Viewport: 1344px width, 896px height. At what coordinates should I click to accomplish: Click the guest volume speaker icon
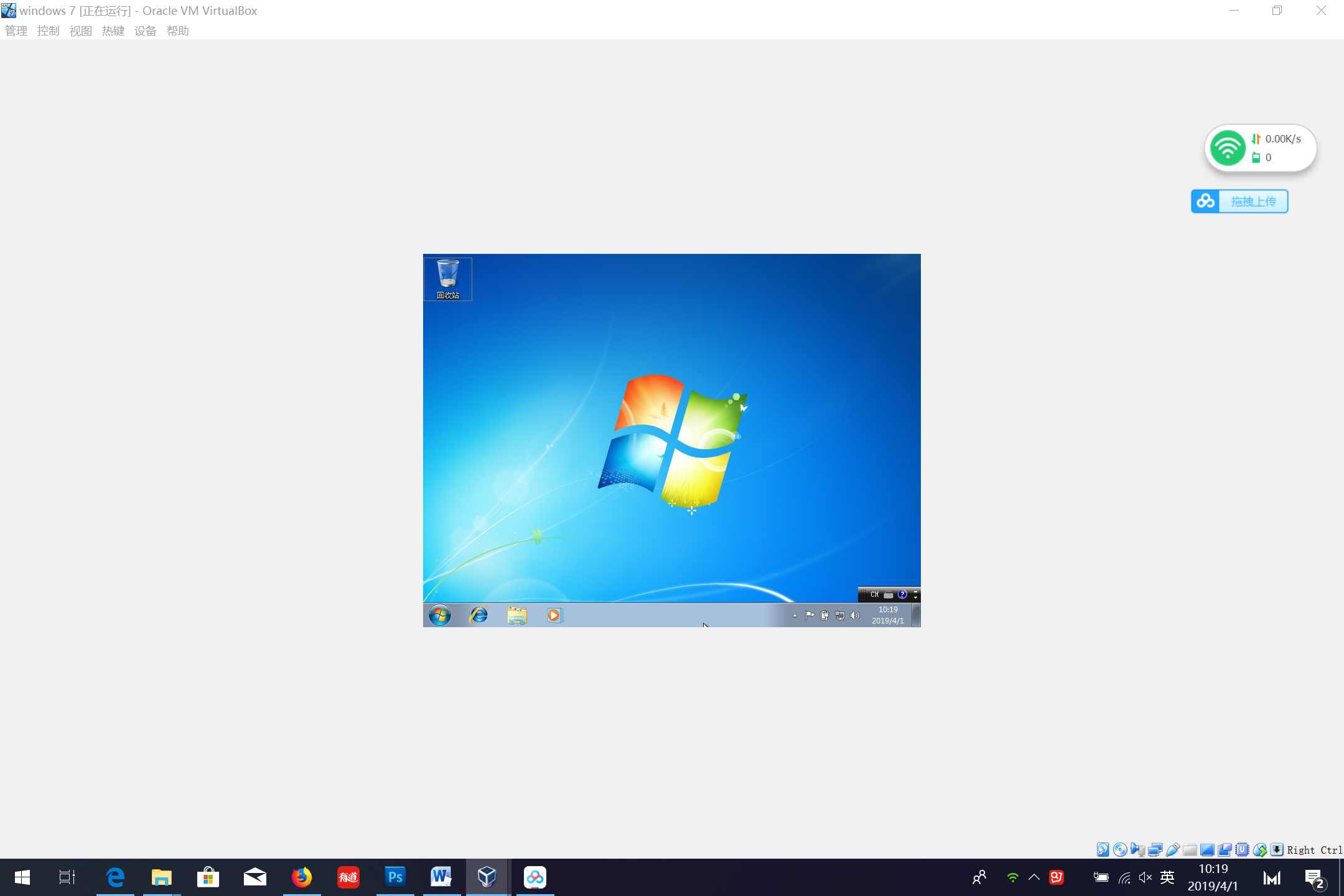[x=855, y=615]
